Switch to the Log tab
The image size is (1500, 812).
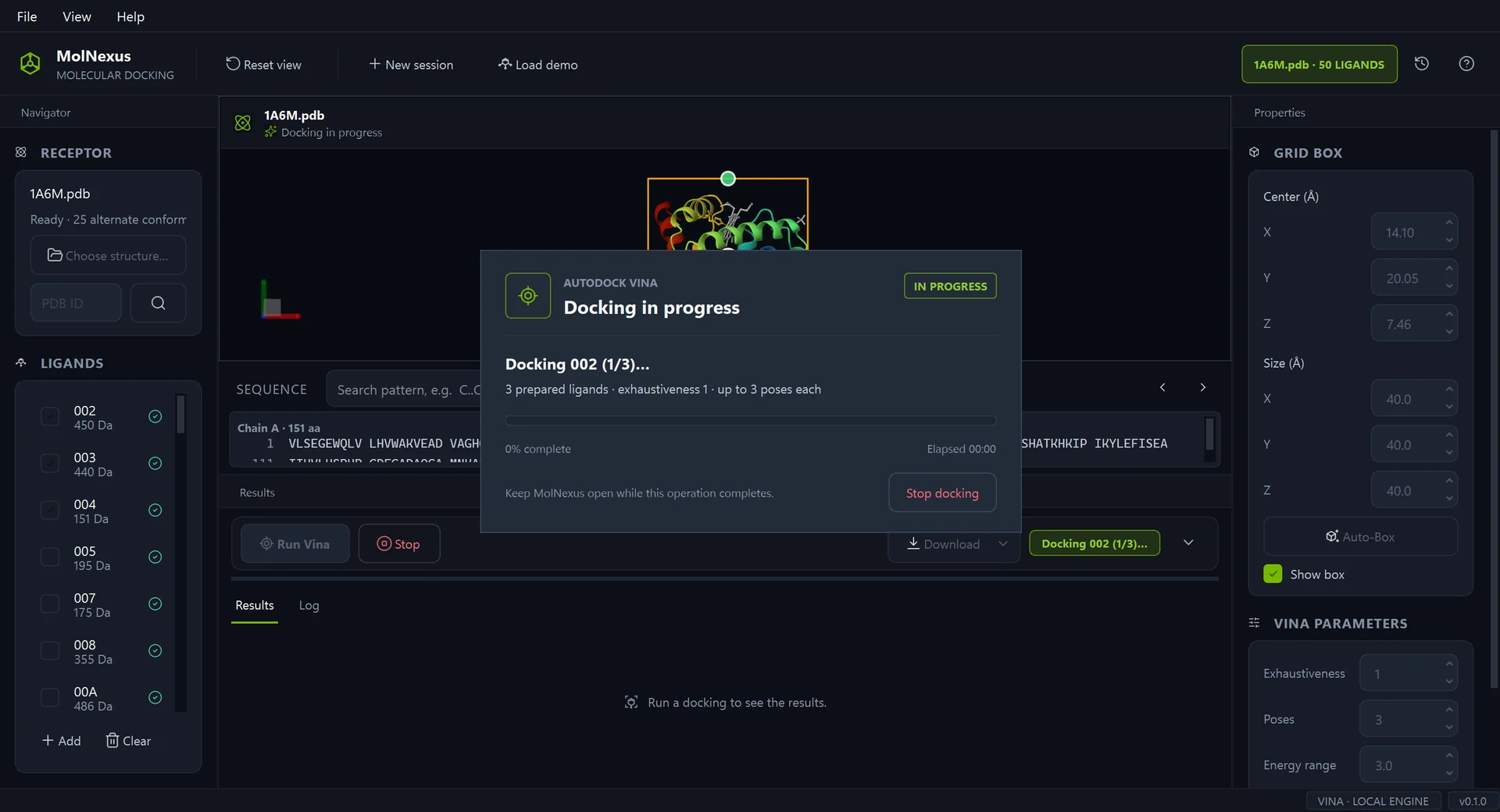pyautogui.click(x=309, y=605)
